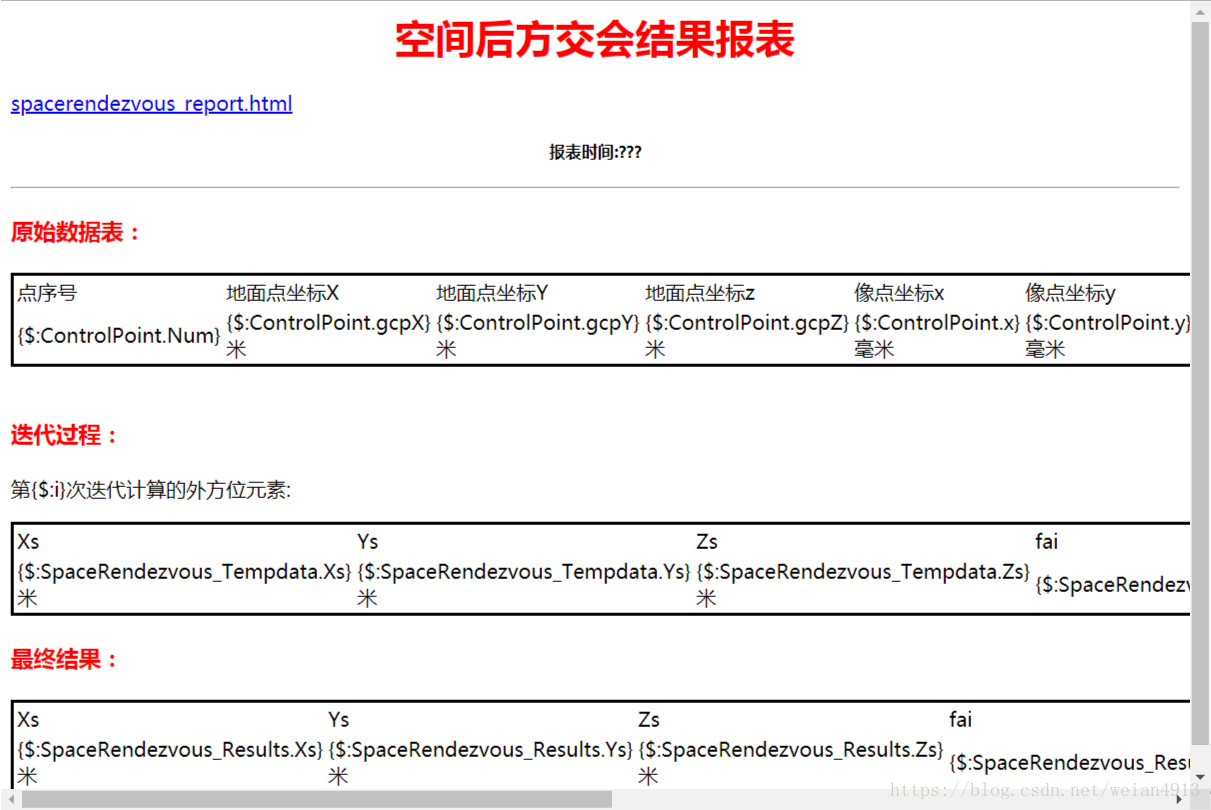Click the 第{$:i}次迭代计算的外方位元素 line

(x=151, y=491)
